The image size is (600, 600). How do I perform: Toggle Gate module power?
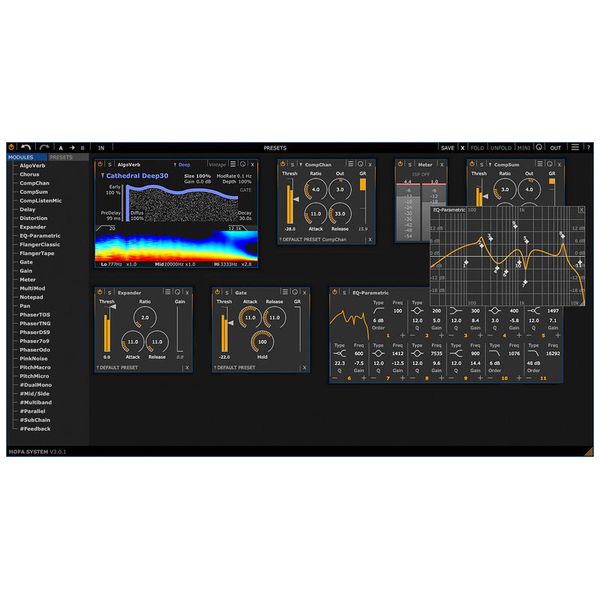[218, 292]
